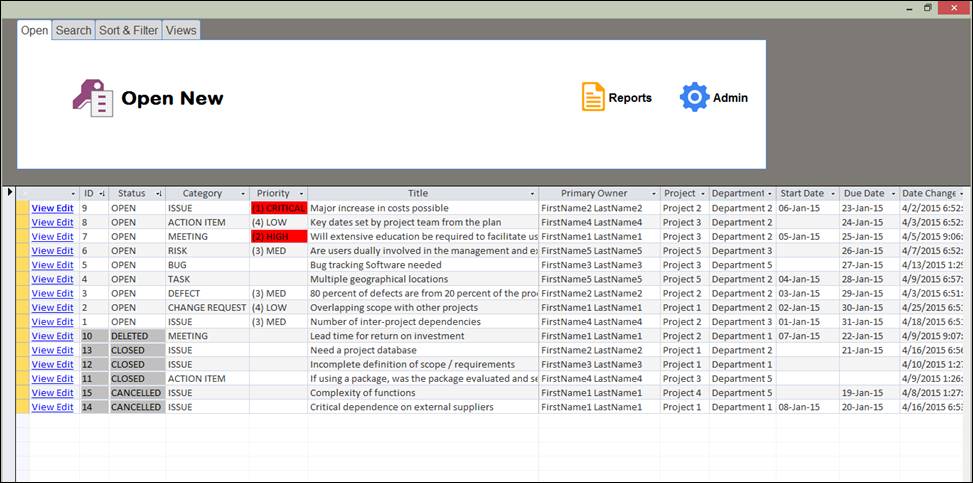The image size is (973, 483).
Task: Expand Project column dropdown arrow
Action: coord(703,194)
